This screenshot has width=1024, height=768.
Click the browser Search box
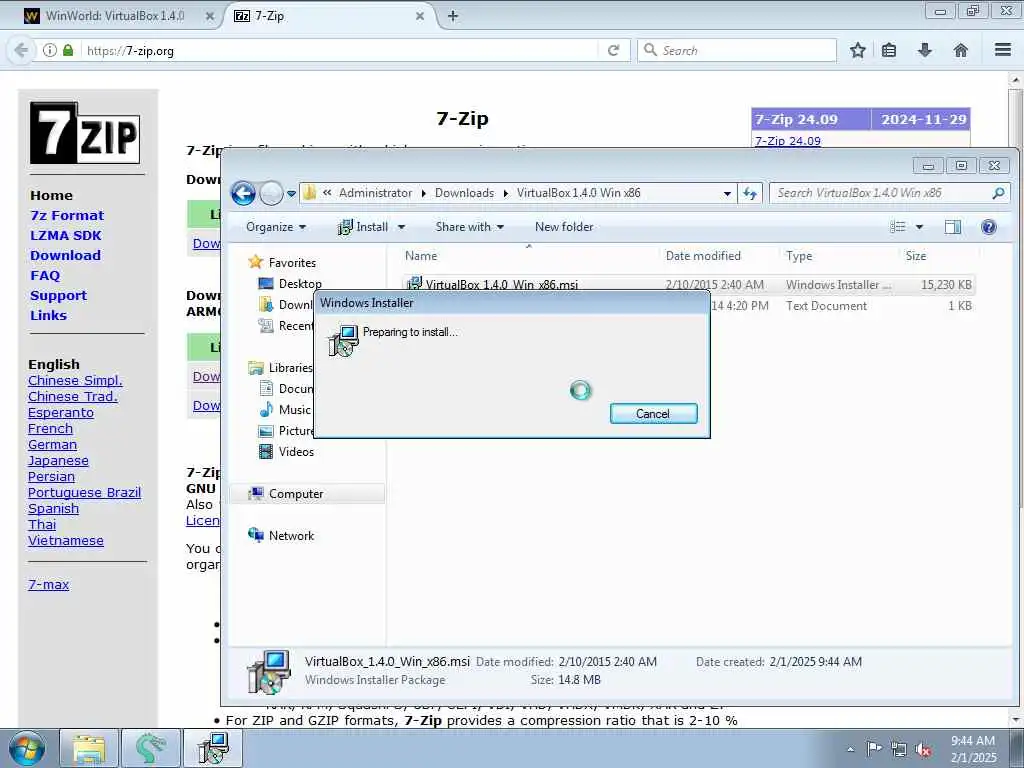point(737,50)
